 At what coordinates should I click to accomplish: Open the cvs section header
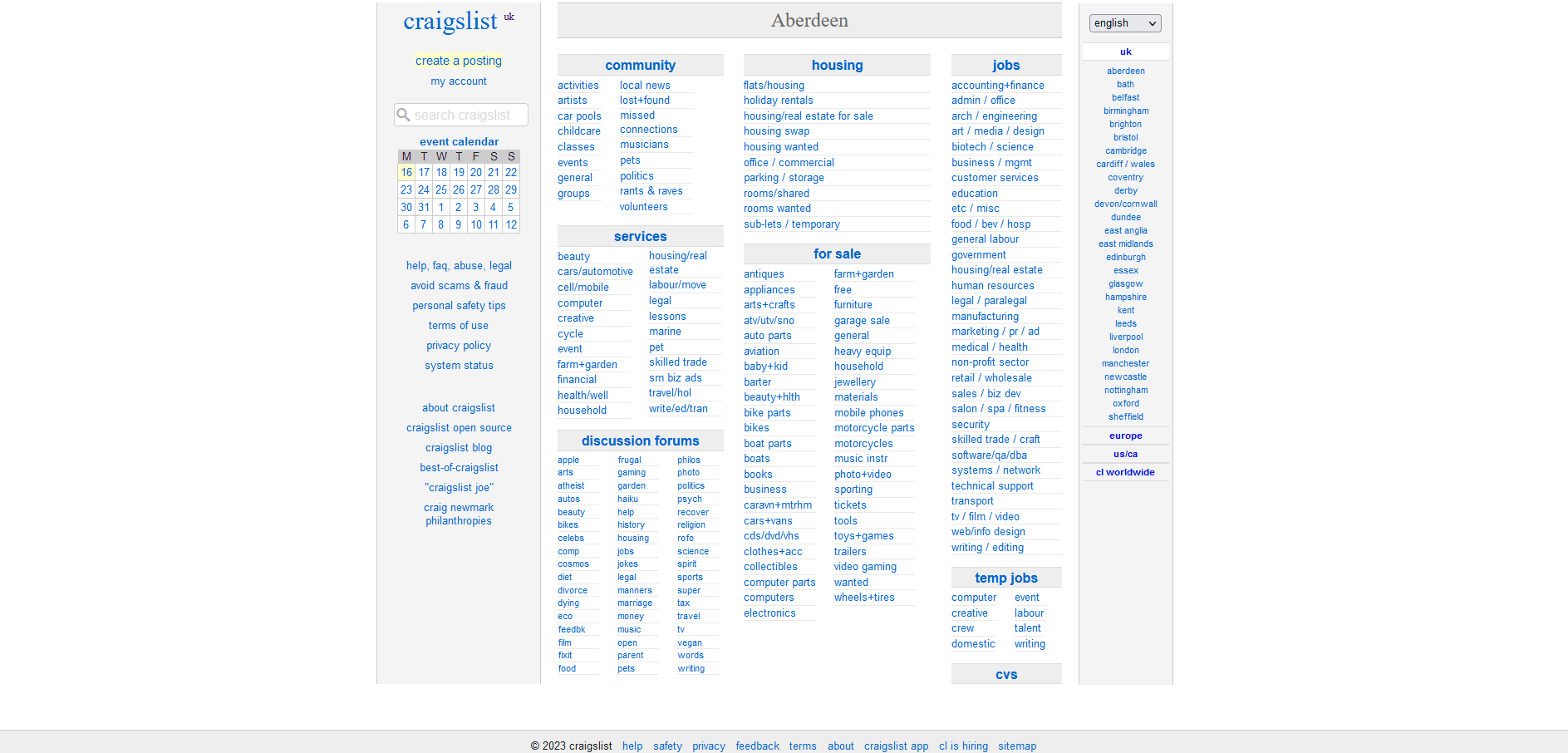pos(1005,674)
